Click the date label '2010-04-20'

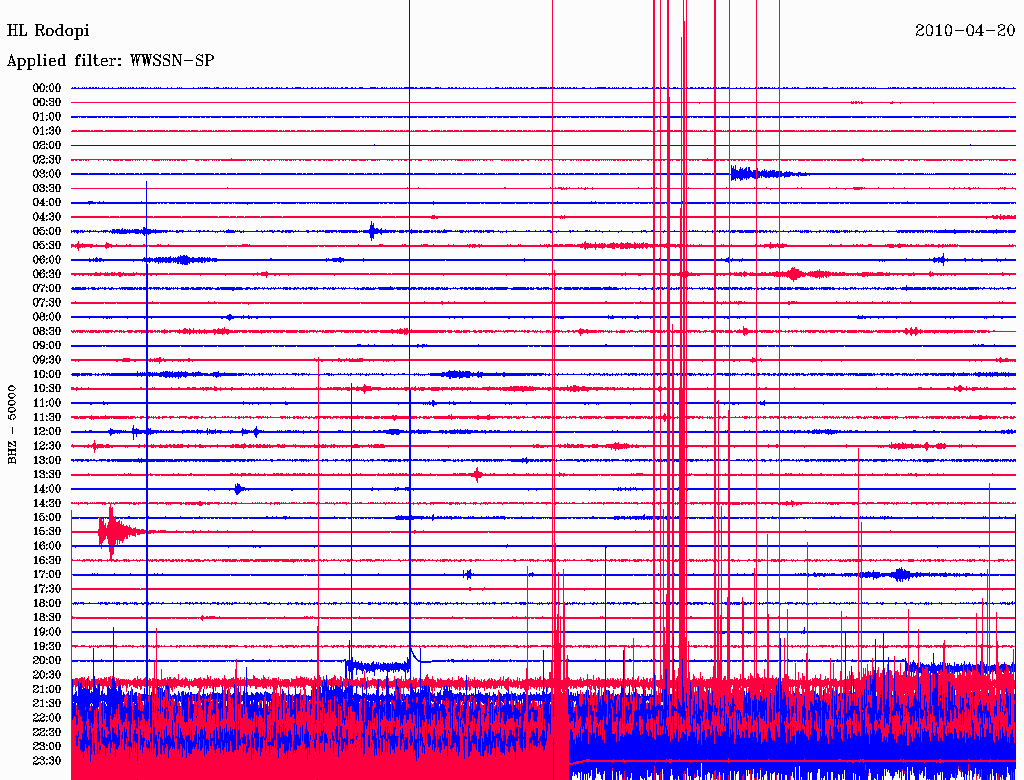965,30
